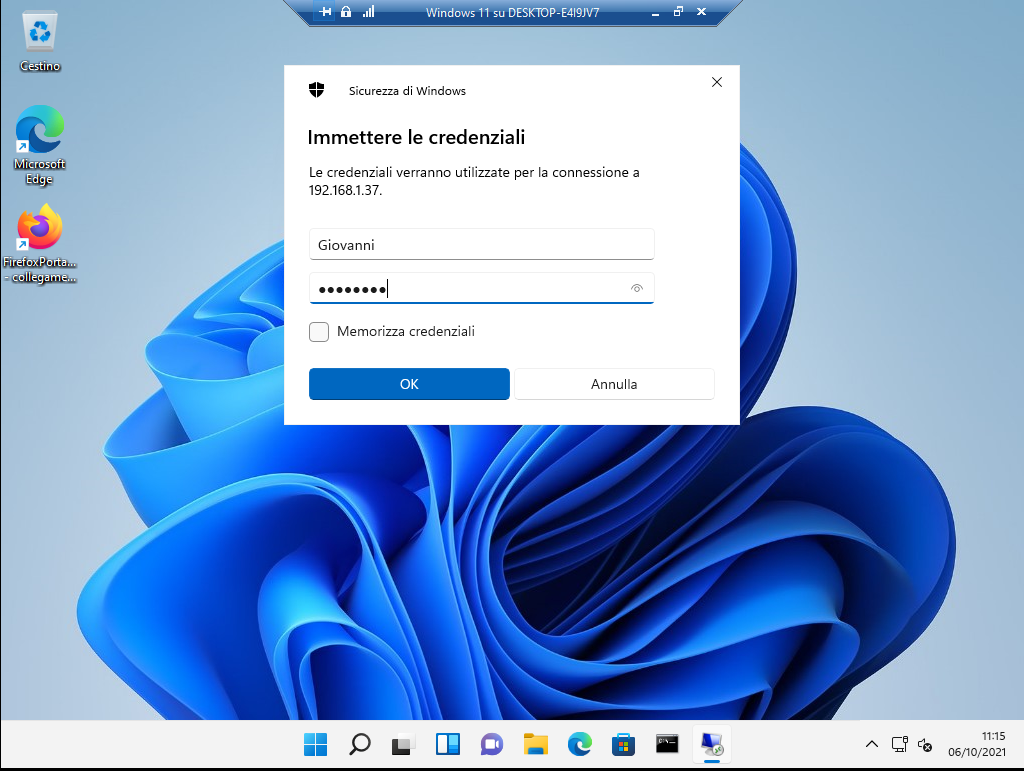1024x771 pixels.
Task: Cancel the connection with Annulla
Action: 614,383
